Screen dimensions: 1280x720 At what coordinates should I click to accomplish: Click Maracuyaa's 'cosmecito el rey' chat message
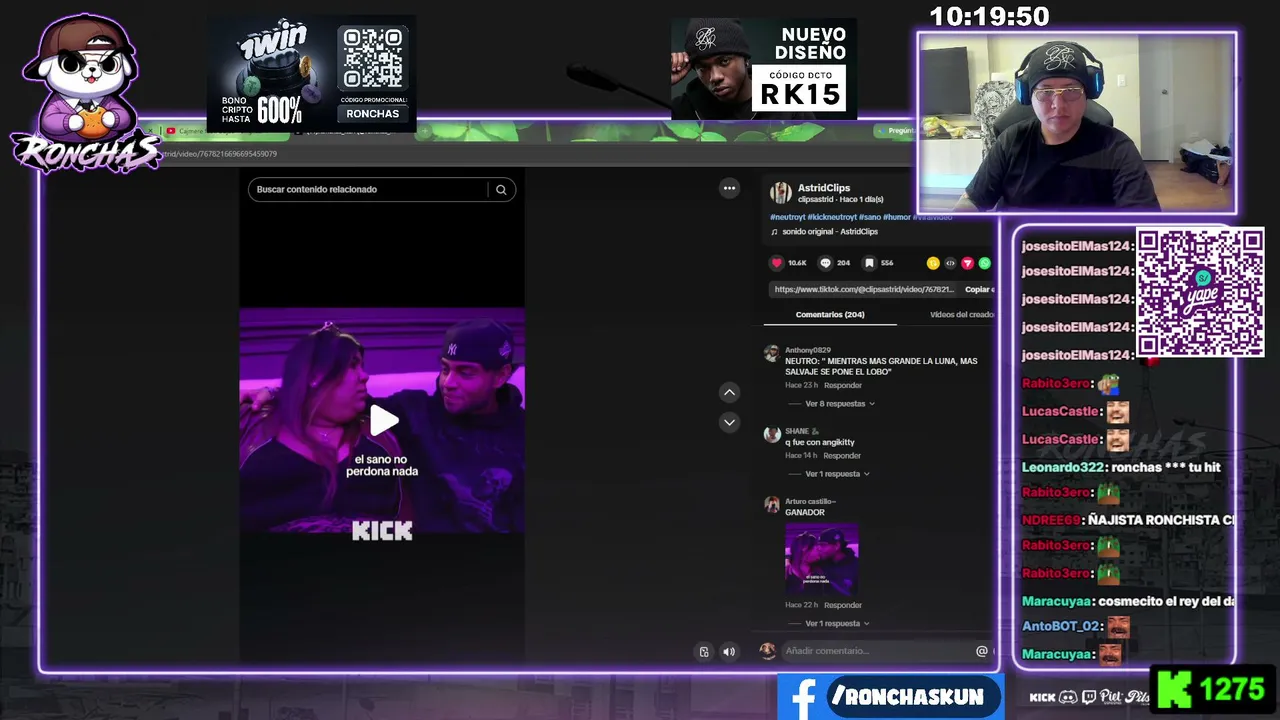1128,602
